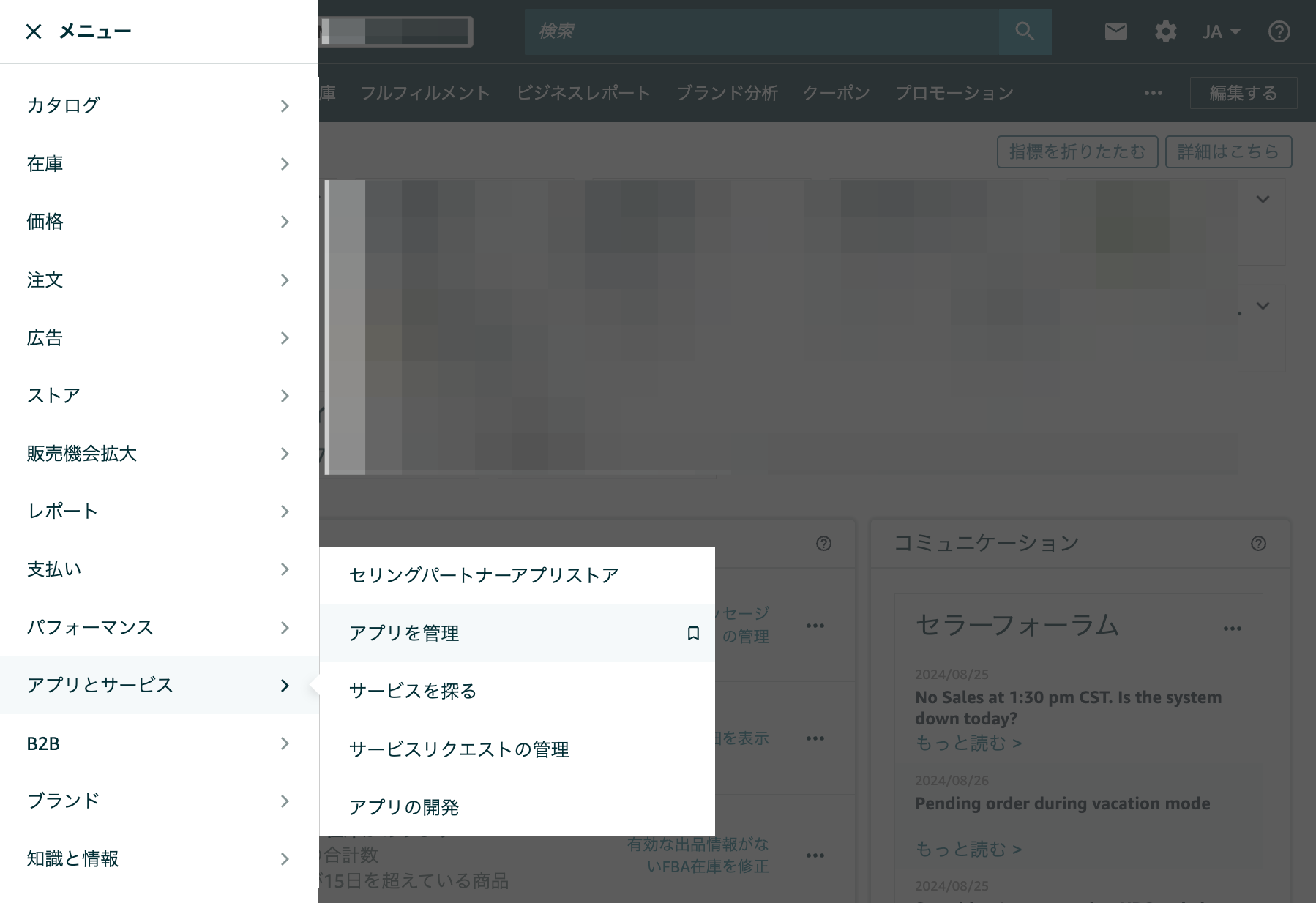Viewport: 1316px width, 903px height.
Task: Open フルフィルメント favorites bar item
Action: pyautogui.click(x=425, y=93)
